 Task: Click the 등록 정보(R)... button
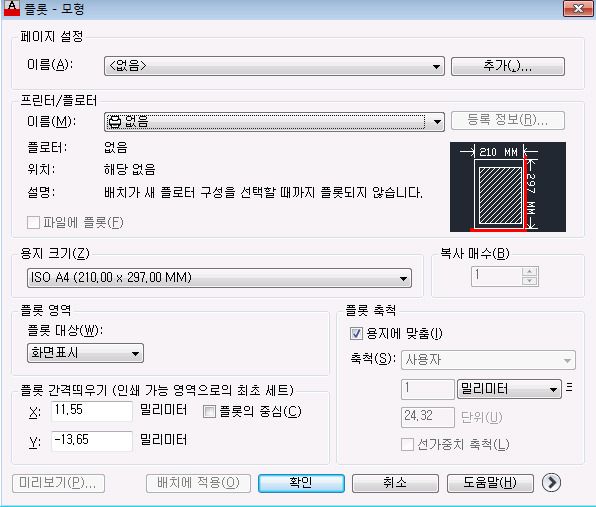pyautogui.click(x=508, y=120)
